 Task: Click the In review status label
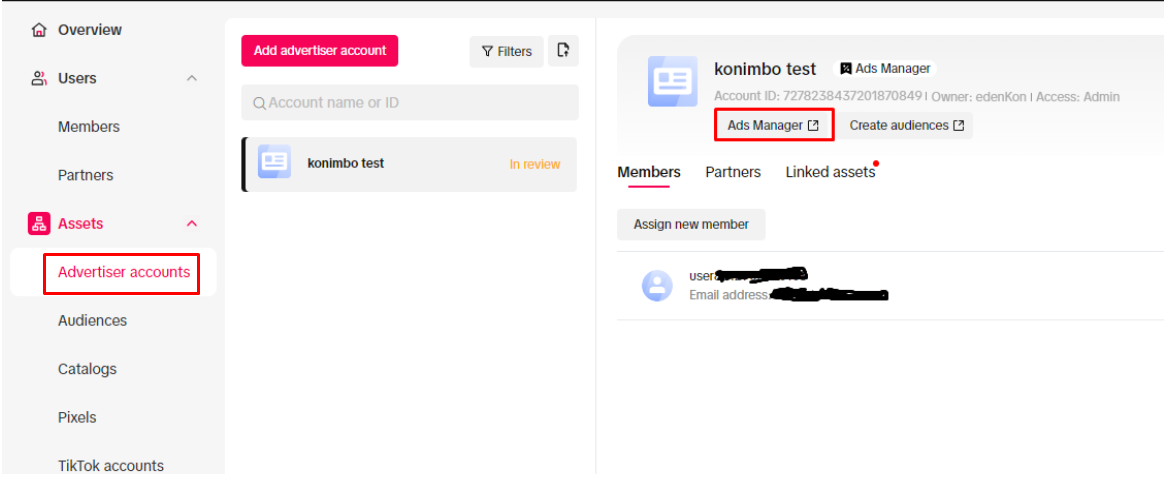[x=534, y=164]
